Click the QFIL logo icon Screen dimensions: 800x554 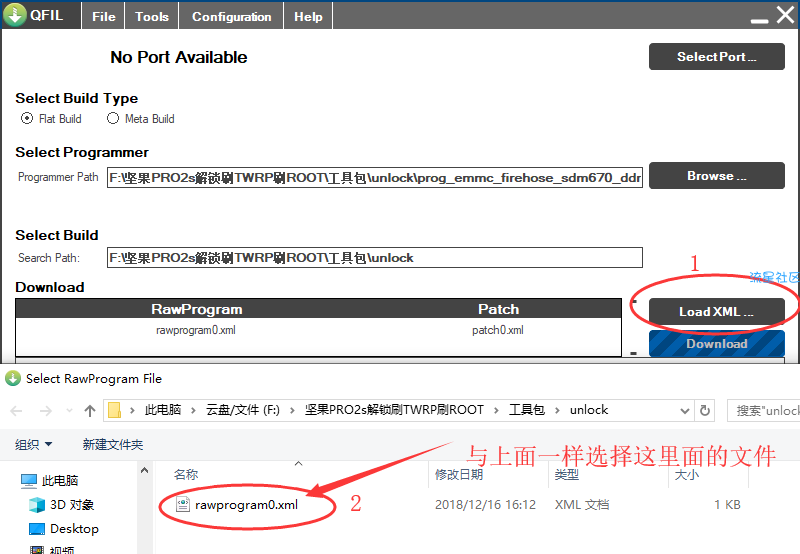coord(15,15)
